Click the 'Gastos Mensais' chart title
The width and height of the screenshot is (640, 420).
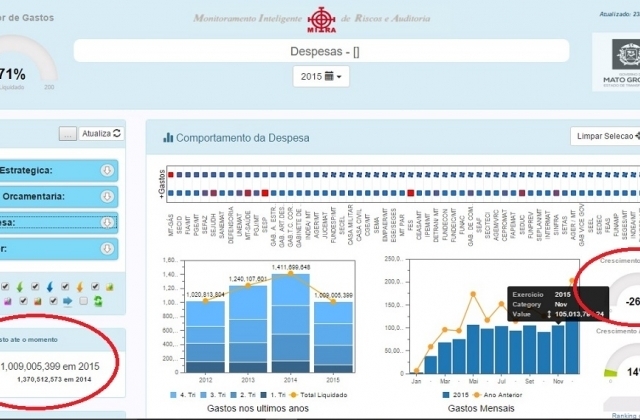pos(481,408)
